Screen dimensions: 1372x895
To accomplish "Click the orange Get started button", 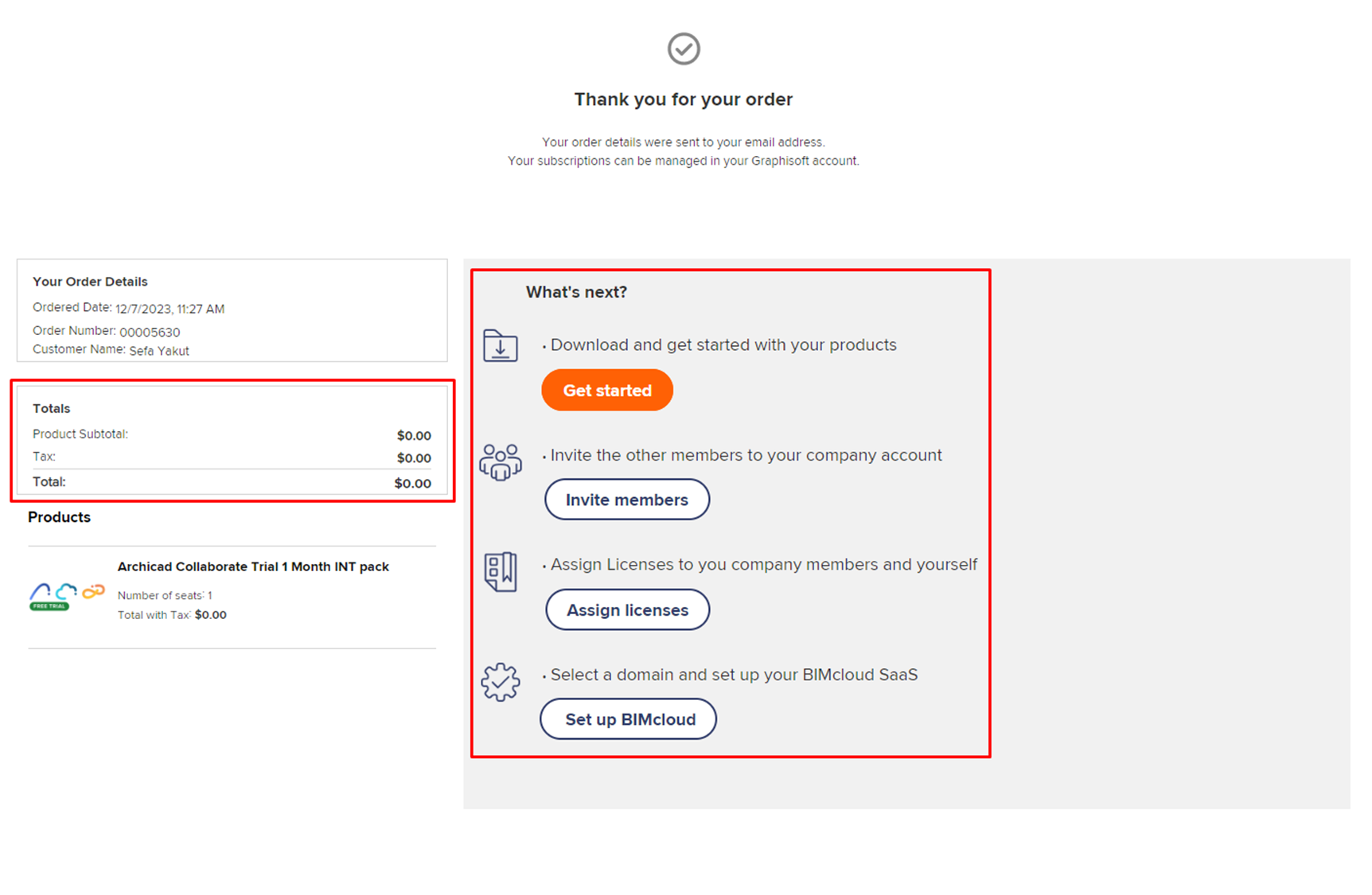I will pyautogui.click(x=607, y=390).
